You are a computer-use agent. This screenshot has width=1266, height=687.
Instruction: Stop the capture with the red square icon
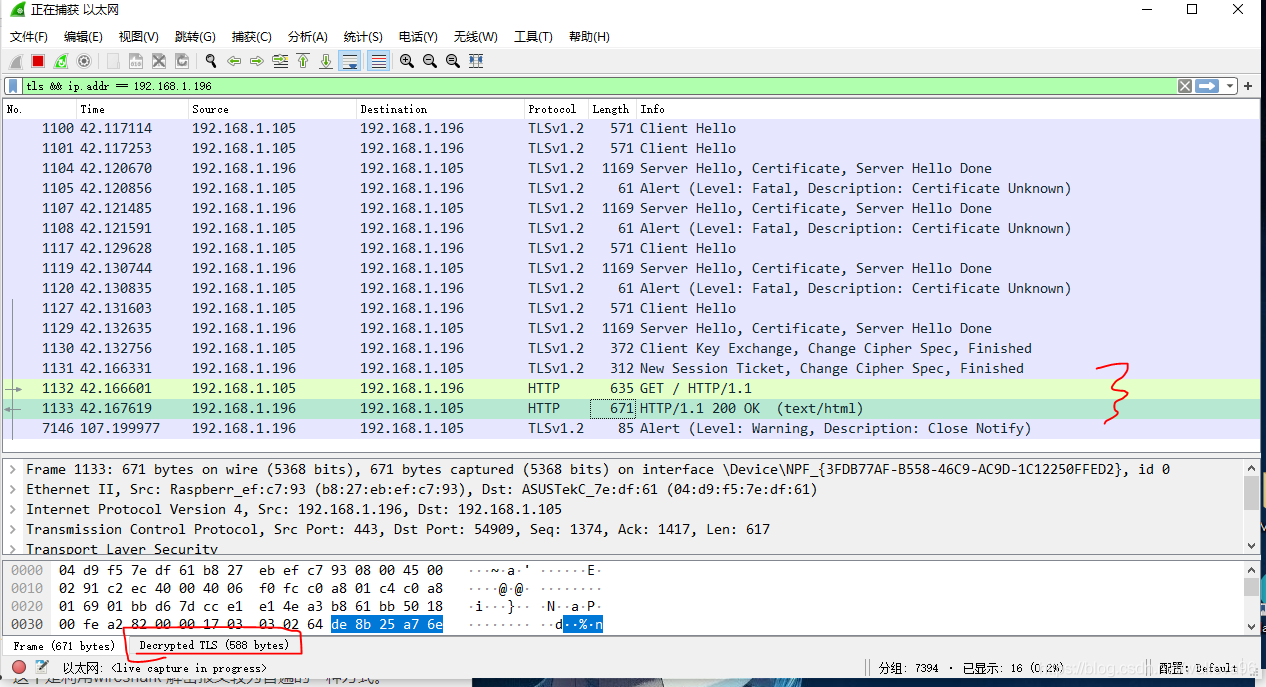(x=38, y=61)
